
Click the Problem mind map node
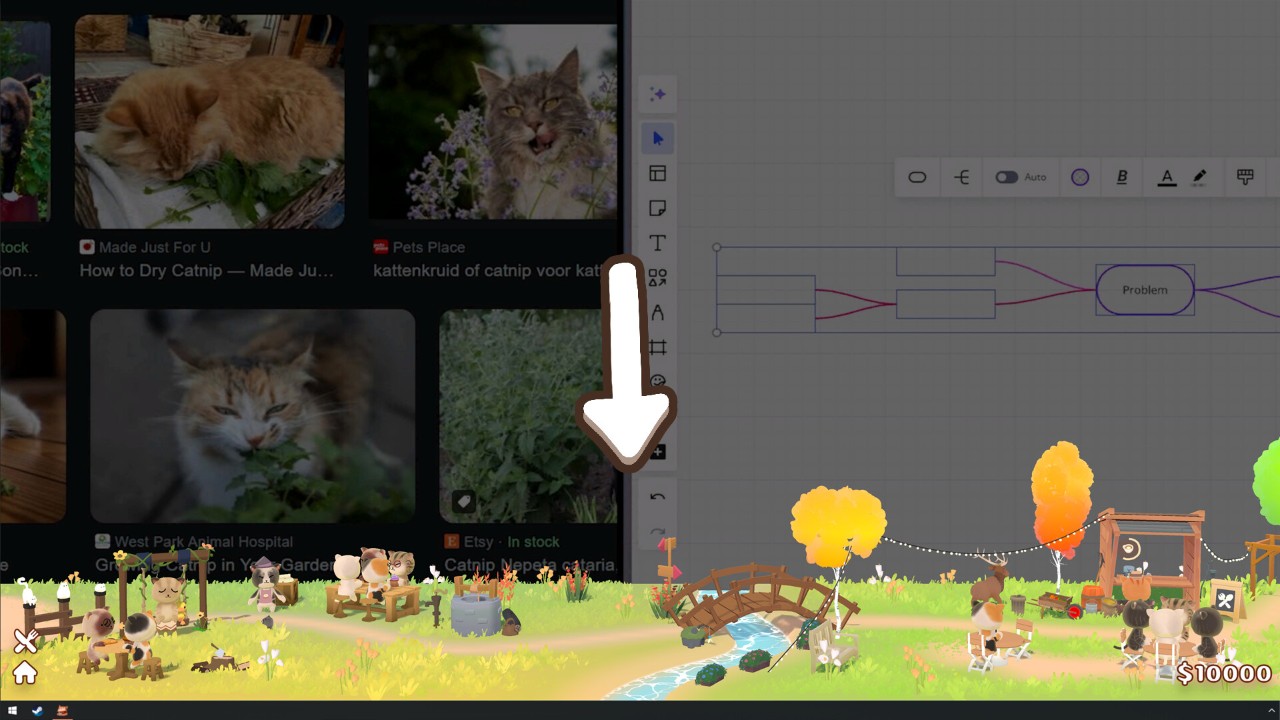click(x=1145, y=290)
